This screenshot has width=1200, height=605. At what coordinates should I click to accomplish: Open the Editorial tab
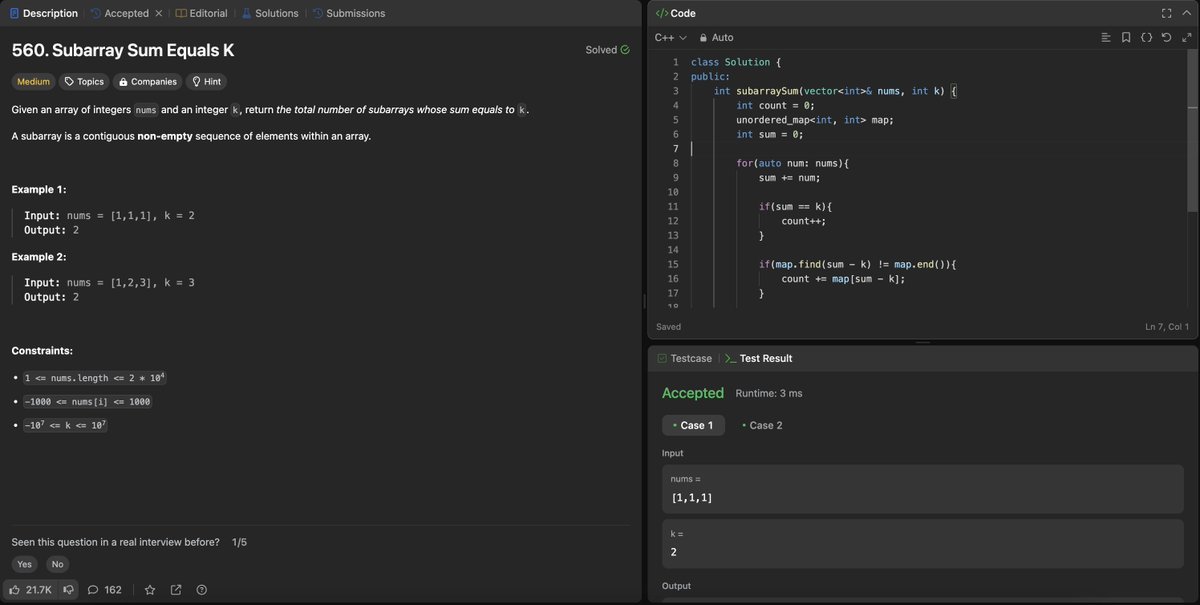[x=201, y=13]
